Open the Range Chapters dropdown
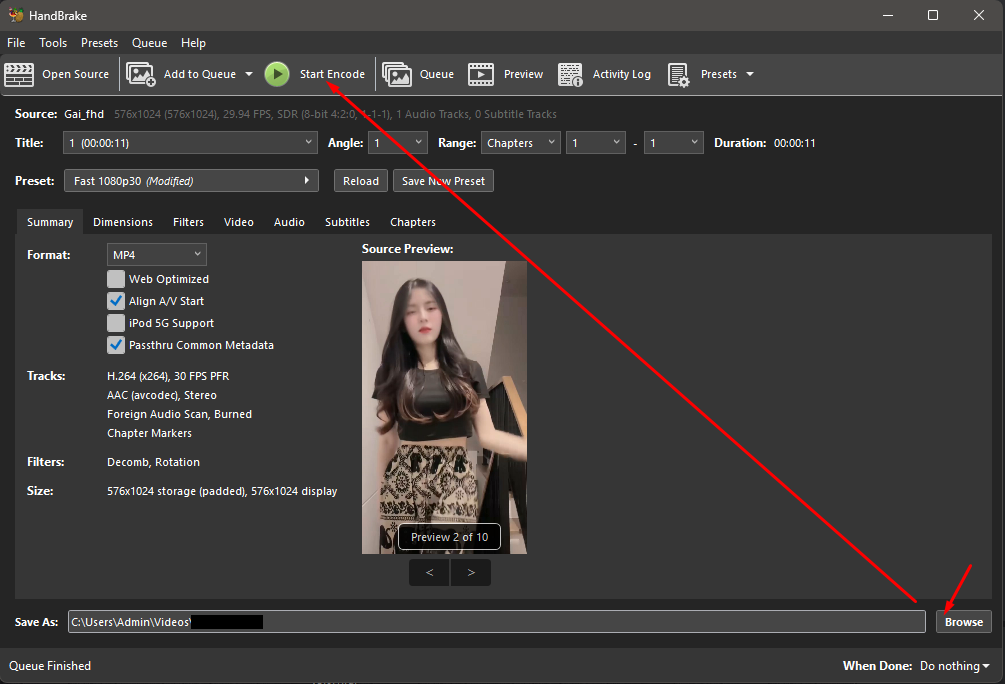 (x=520, y=143)
